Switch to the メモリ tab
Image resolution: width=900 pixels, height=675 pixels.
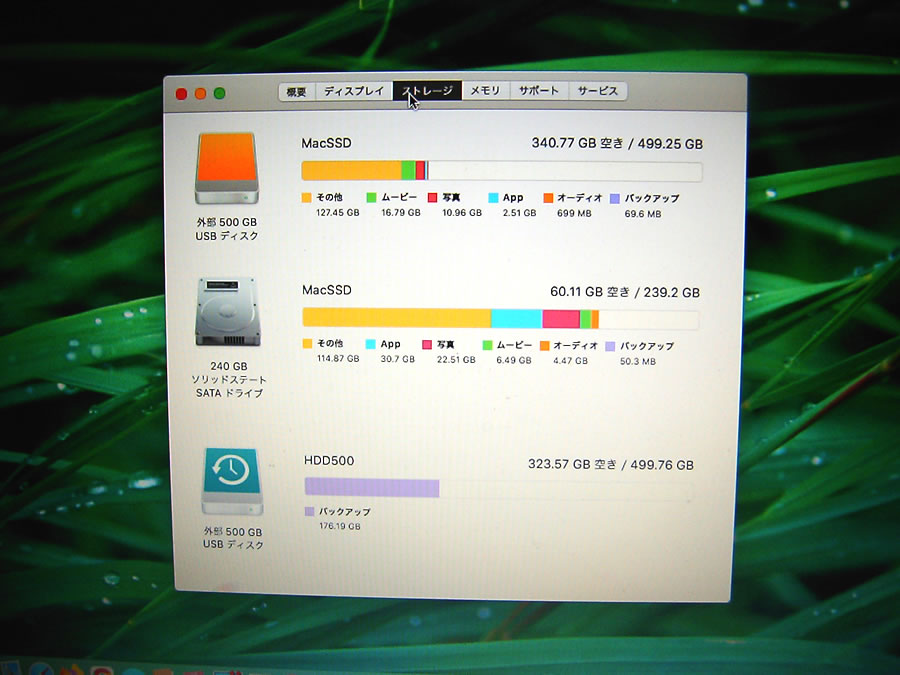coord(486,90)
